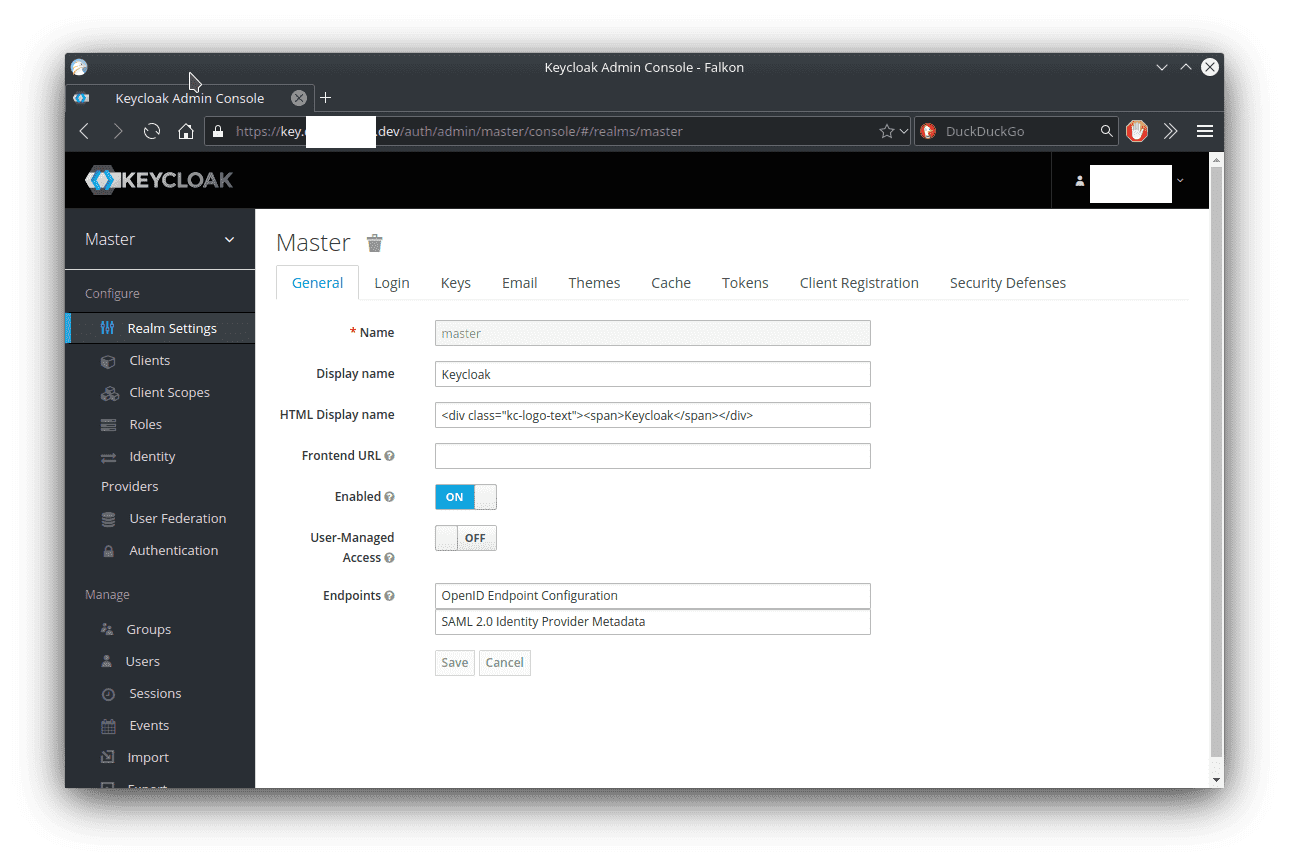1289x865 pixels.
Task: Select the Roles section icon
Action: [108, 424]
